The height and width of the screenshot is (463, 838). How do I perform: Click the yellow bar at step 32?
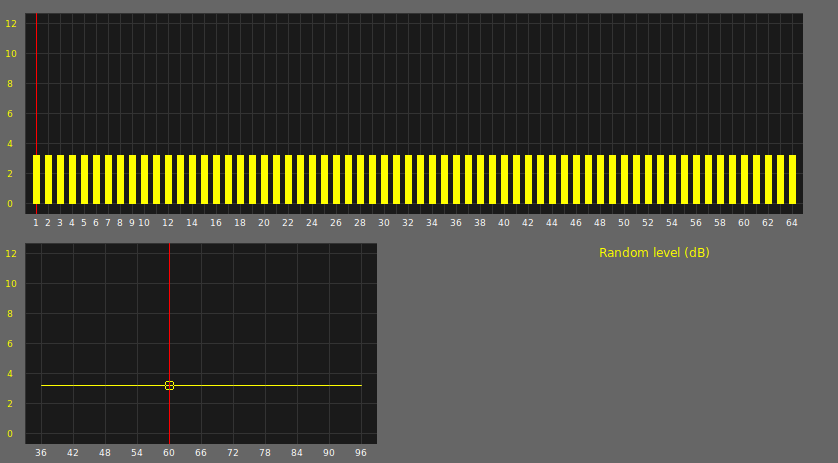(408, 180)
